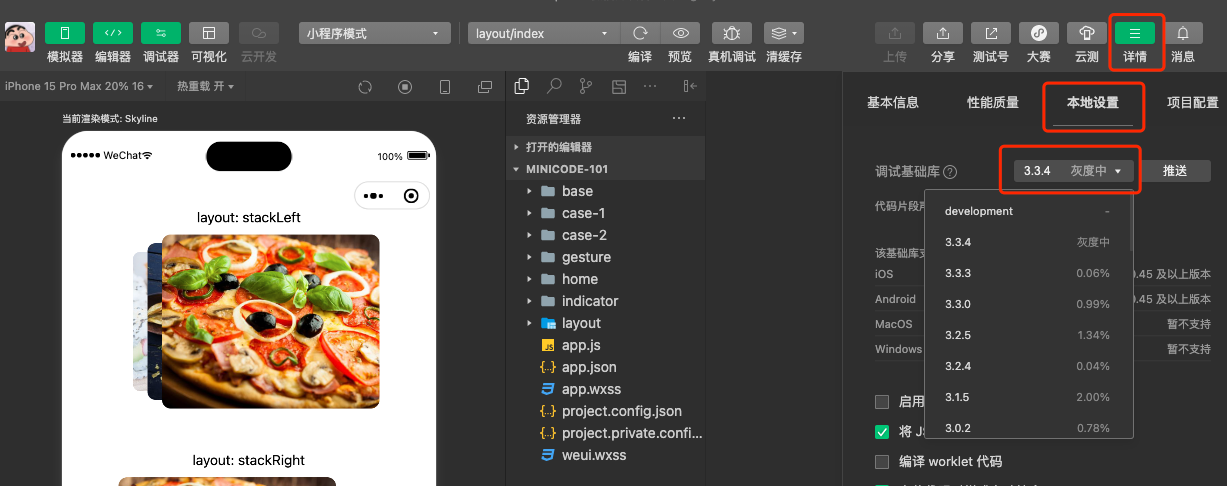
Task: Select version 3.3.0 in the list
Action: (x=1027, y=304)
